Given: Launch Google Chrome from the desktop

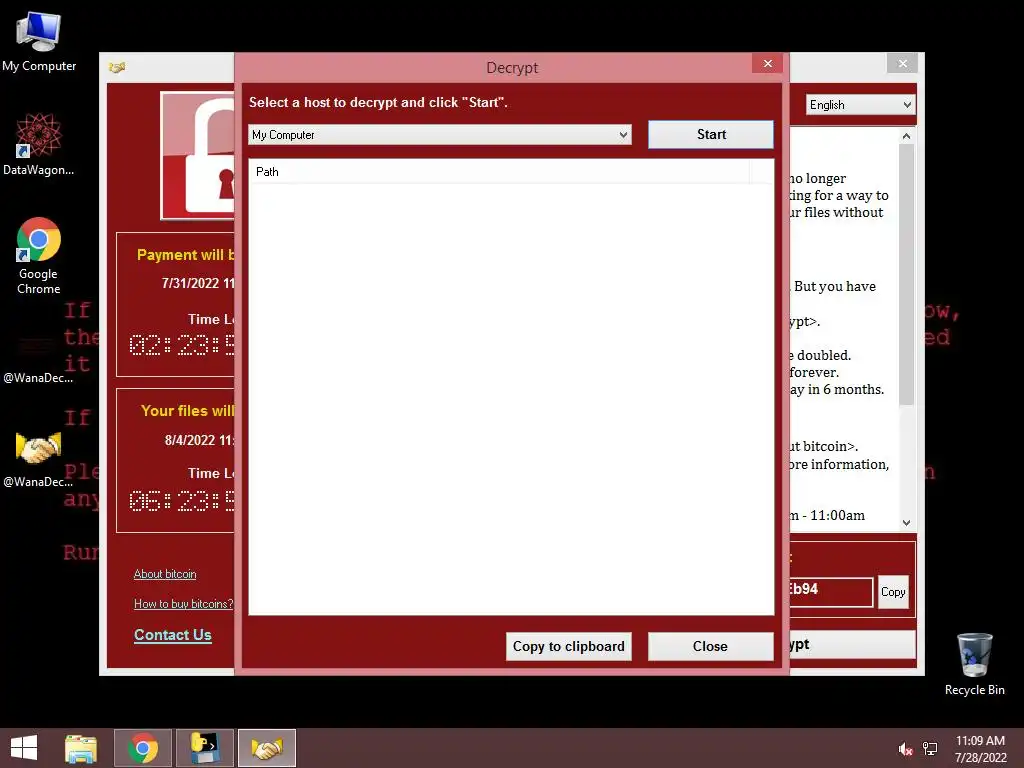Looking at the screenshot, I should click(x=39, y=255).
